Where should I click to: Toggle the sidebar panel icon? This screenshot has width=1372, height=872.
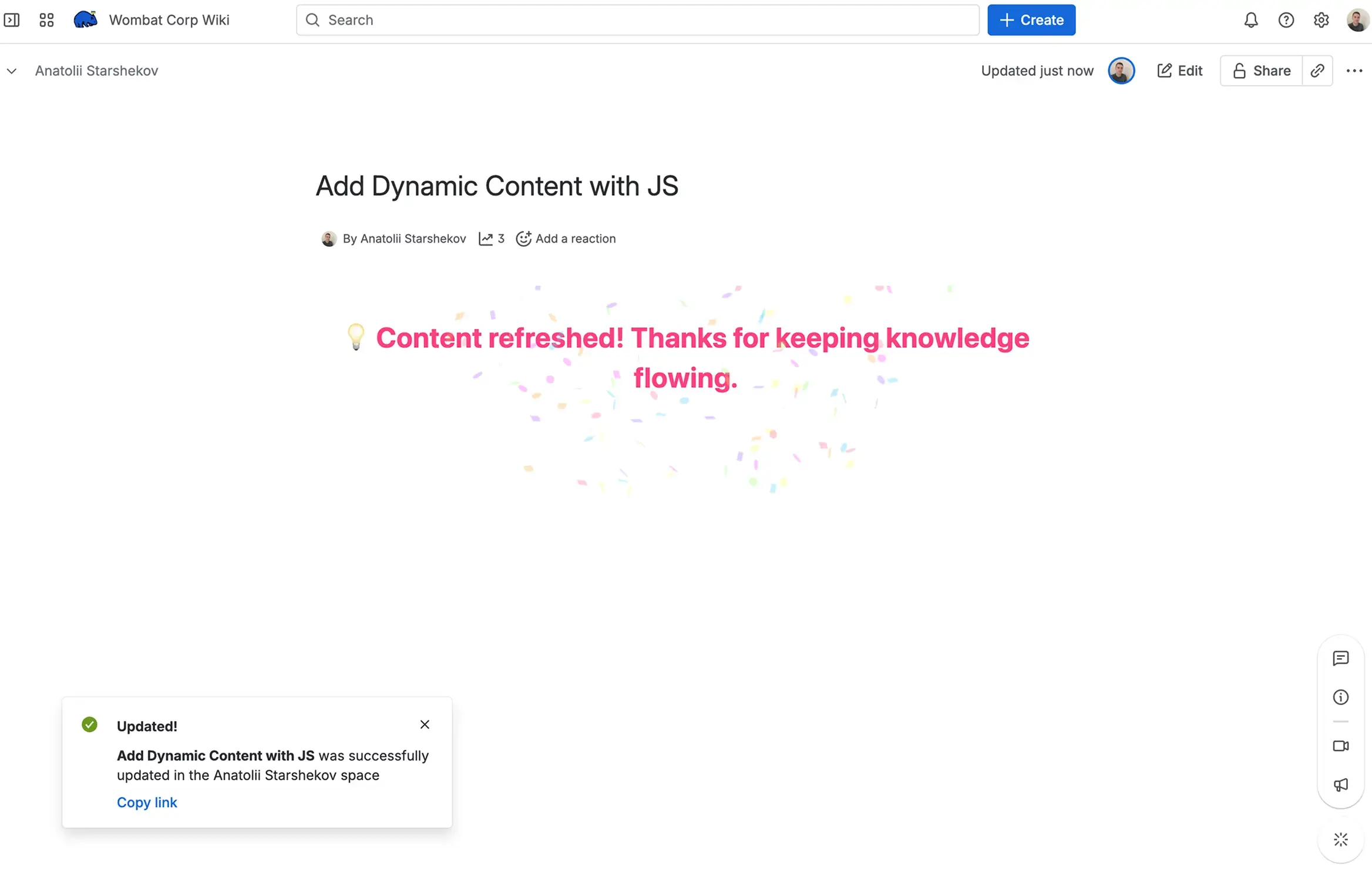[12, 20]
